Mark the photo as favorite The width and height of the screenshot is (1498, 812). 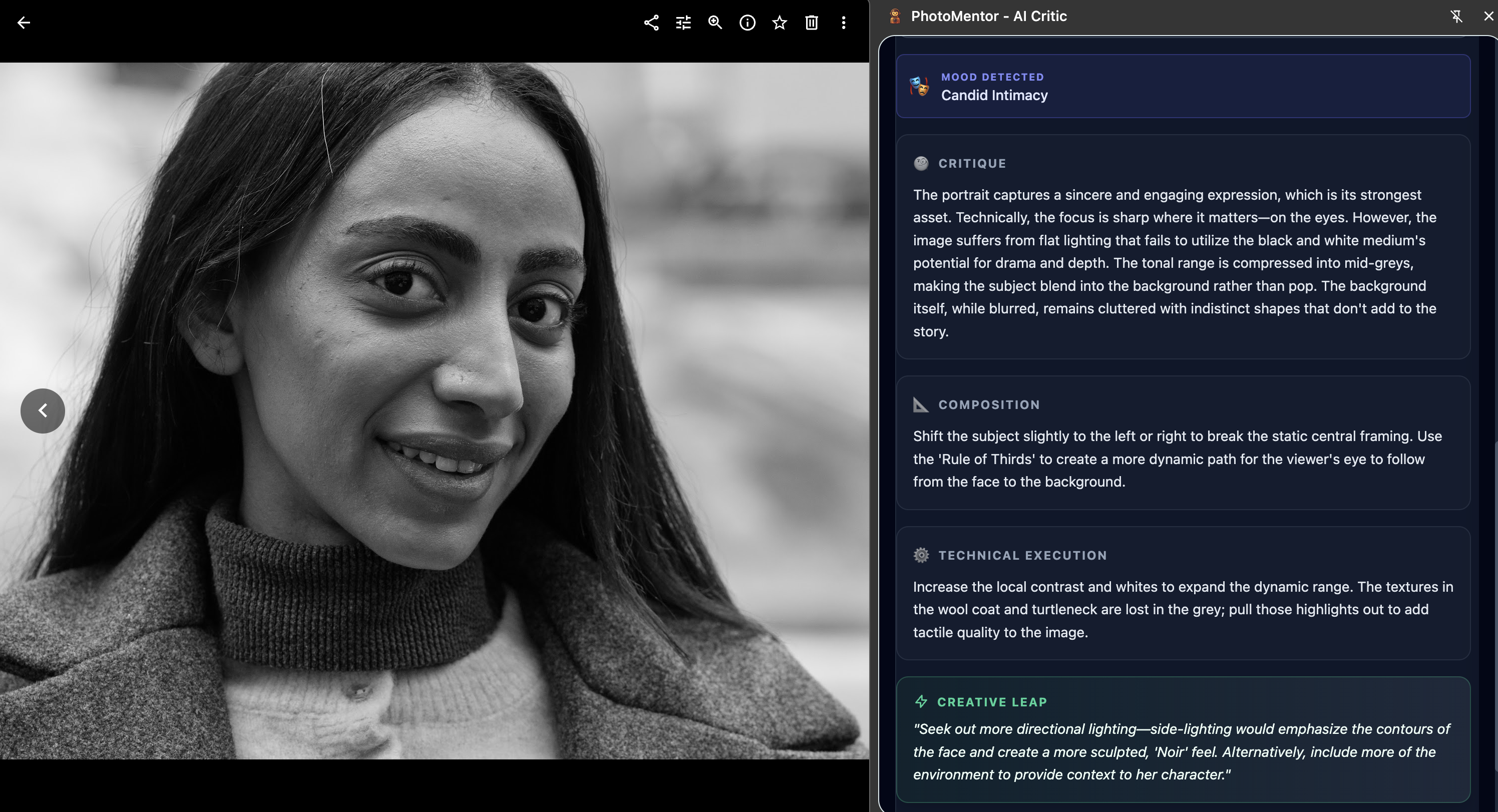pos(779,23)
